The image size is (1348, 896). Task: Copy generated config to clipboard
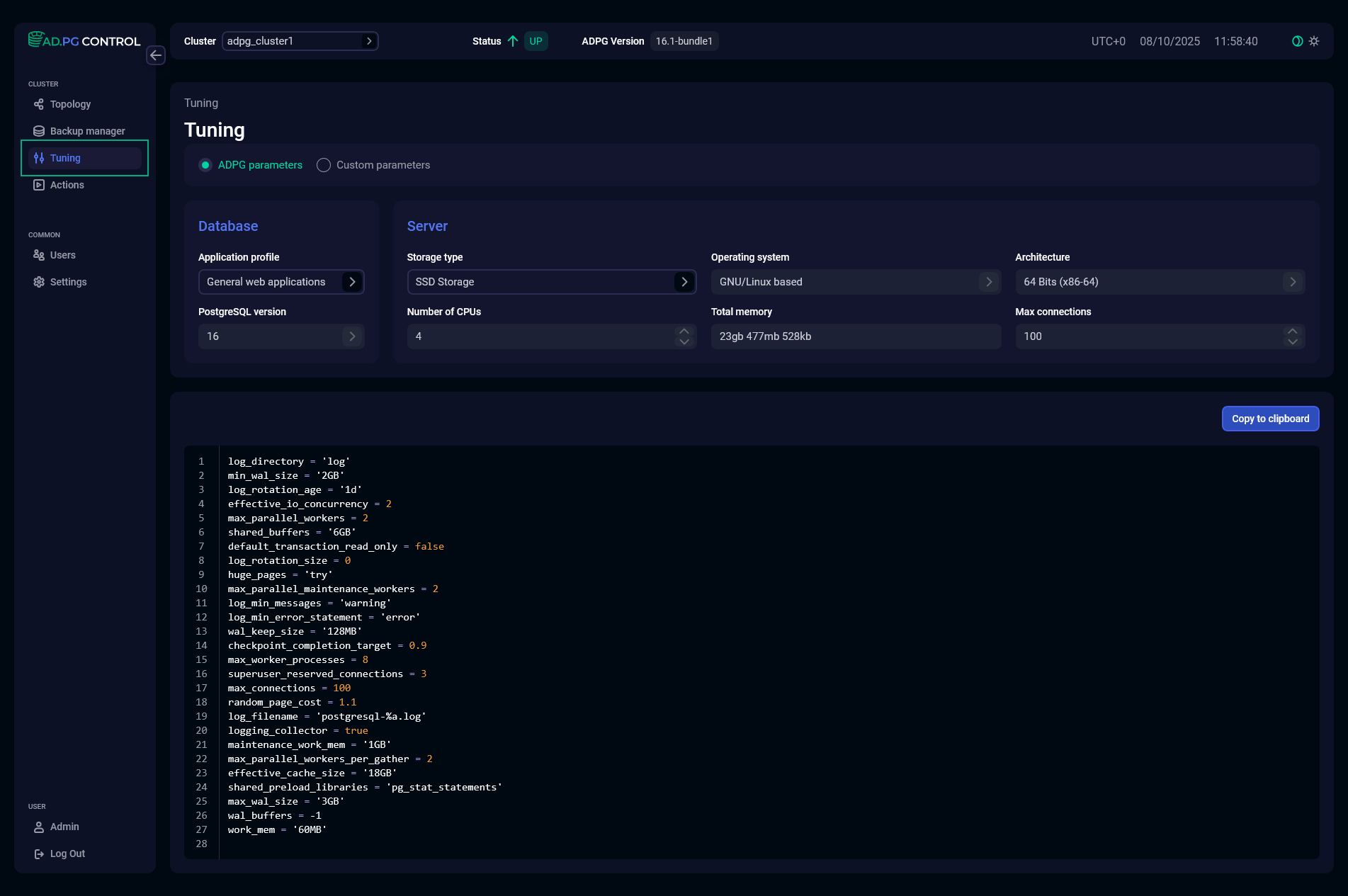click(x=1269, y=419)
